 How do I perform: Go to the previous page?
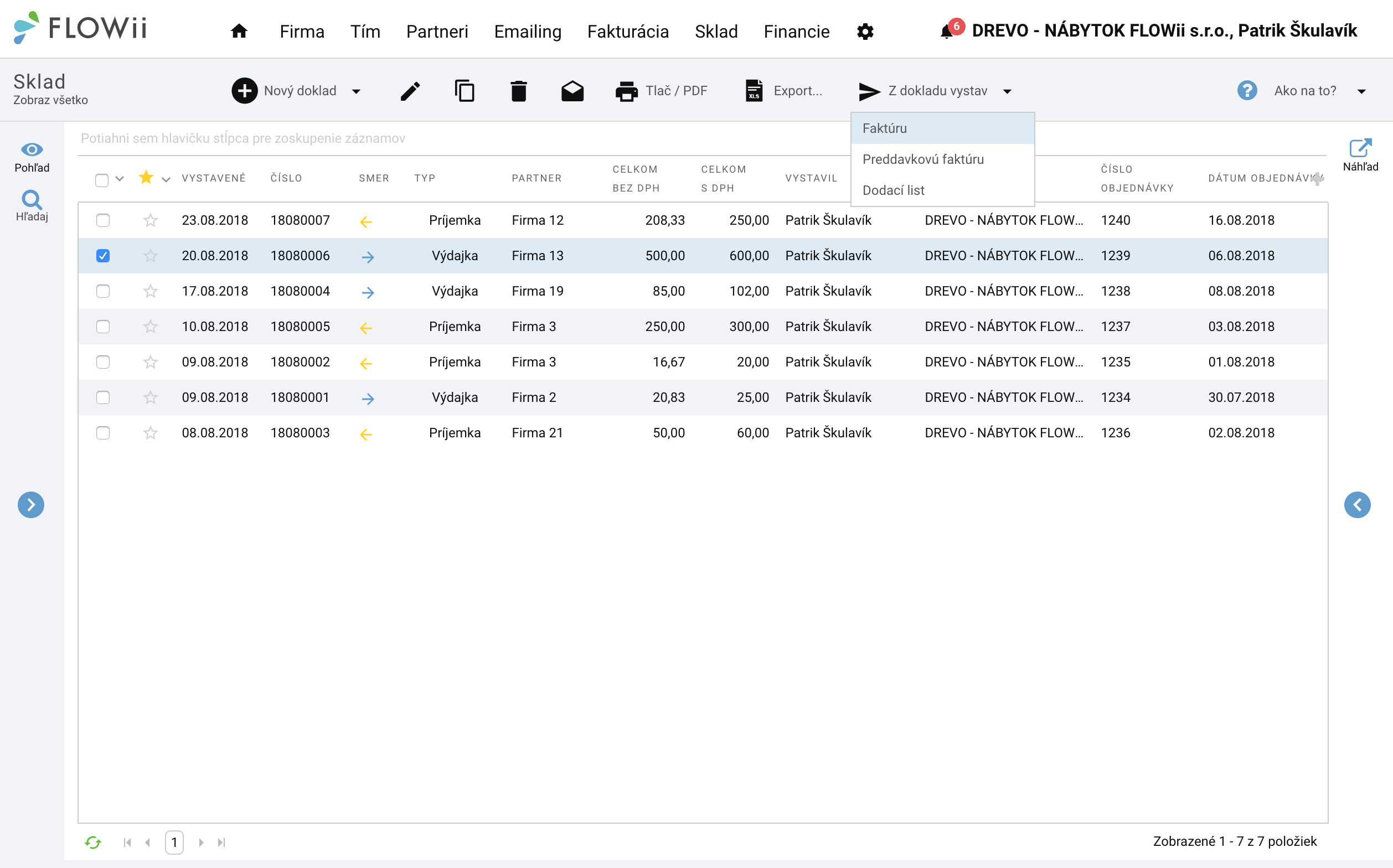[148, 842]
